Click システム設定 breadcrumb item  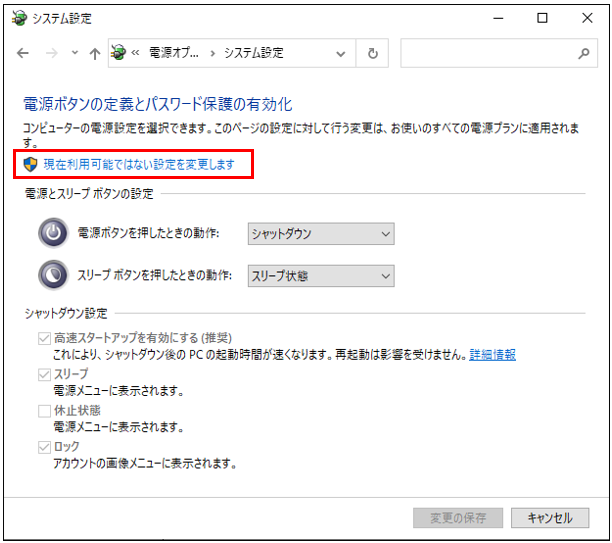click(x=253, y=54)
